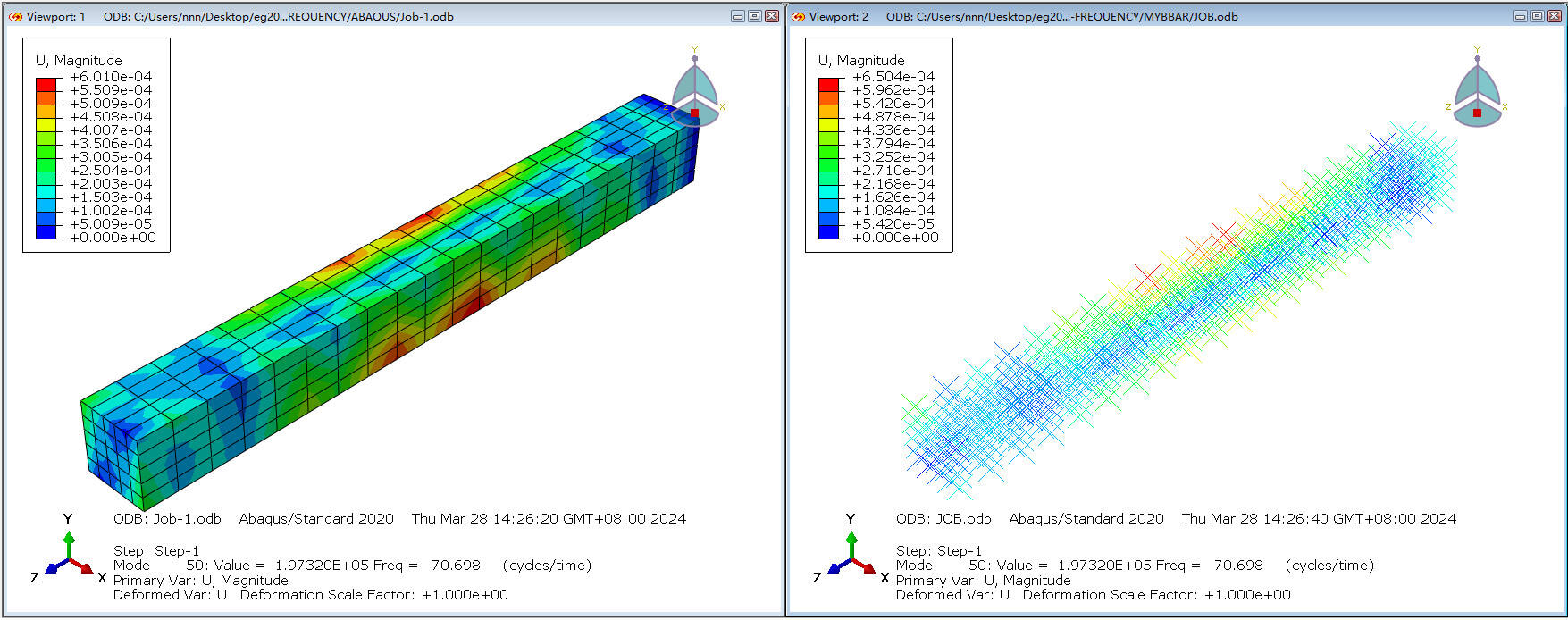Image resolution: width=1568 pixels, height=620 pixels.
Task: Click the cross-marker beam plot in Viewport 2
Action: [1179, 308]
